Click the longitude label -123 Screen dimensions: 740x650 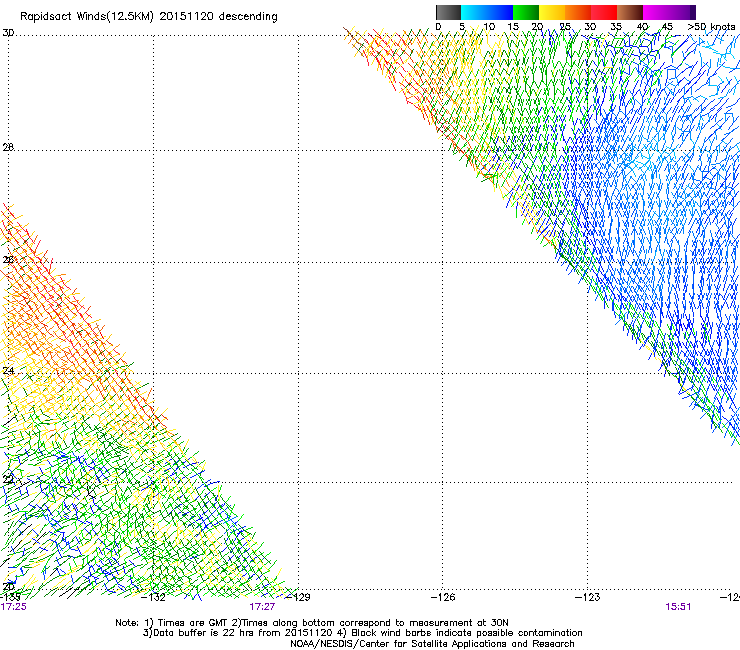(588, 597)
